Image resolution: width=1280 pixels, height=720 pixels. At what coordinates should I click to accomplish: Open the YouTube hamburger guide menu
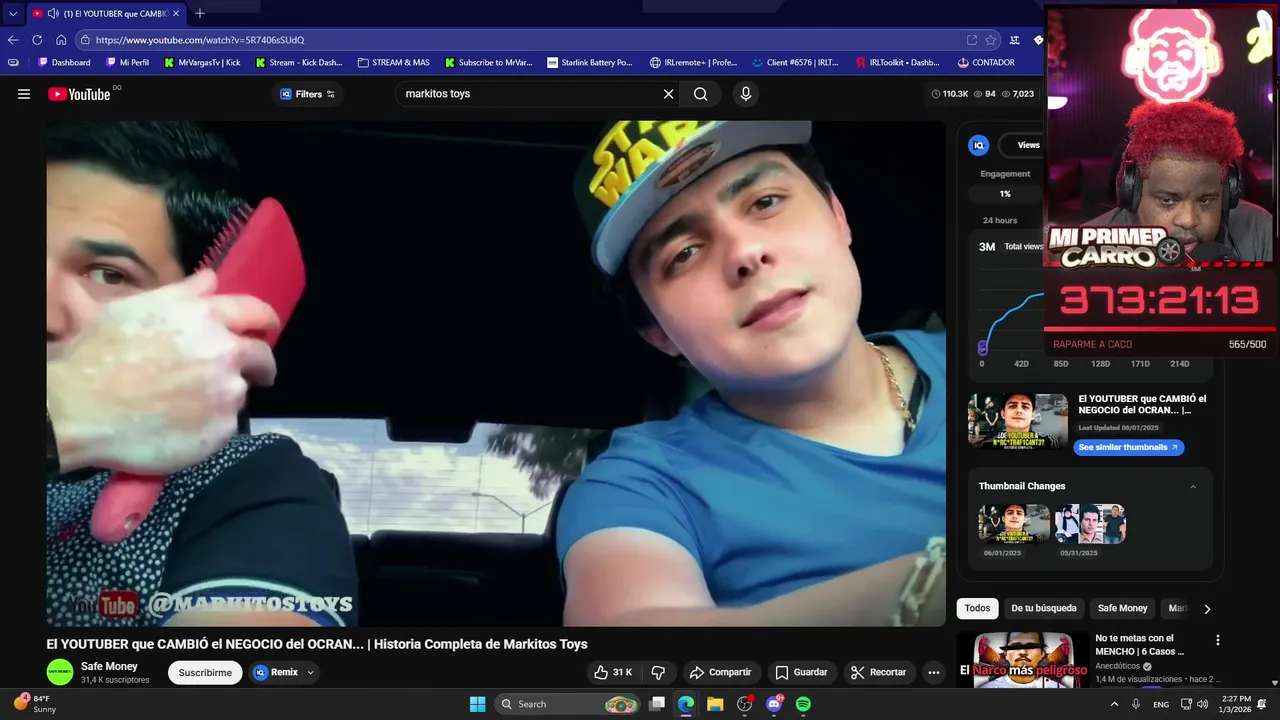tap(24, 94)
